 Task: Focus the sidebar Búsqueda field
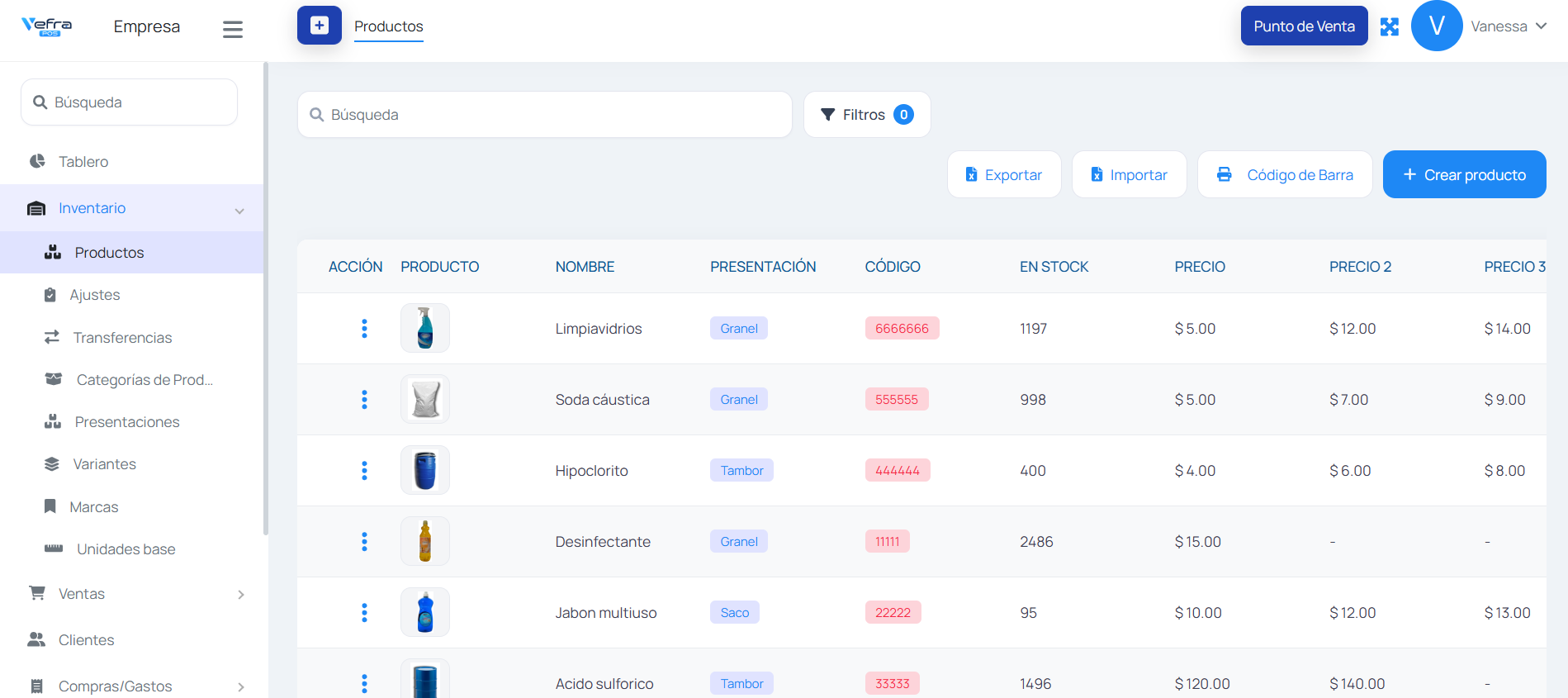coord(130,102)
